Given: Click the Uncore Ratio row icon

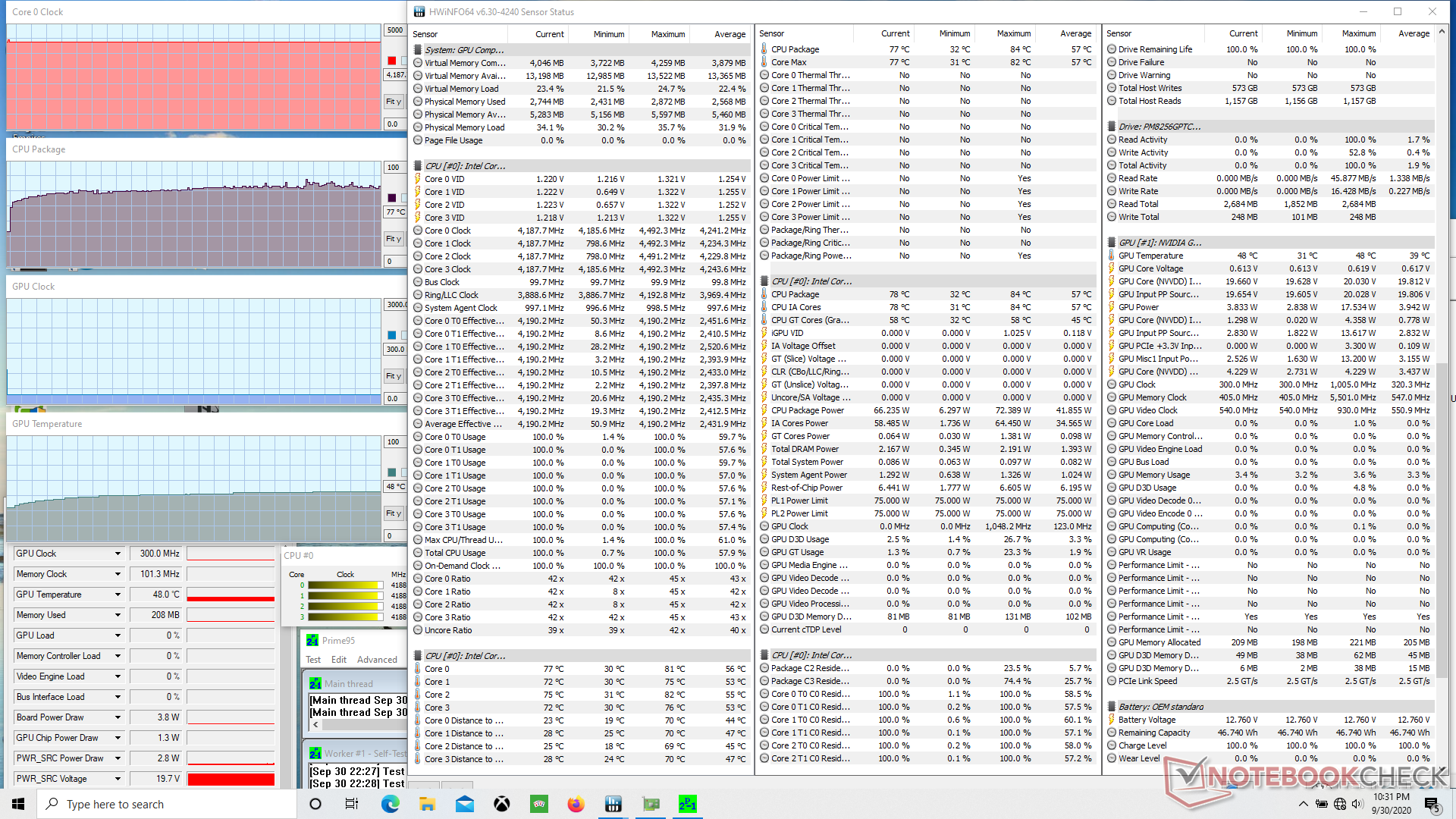Looking at the screenshot, I should (x=418, y=630).
